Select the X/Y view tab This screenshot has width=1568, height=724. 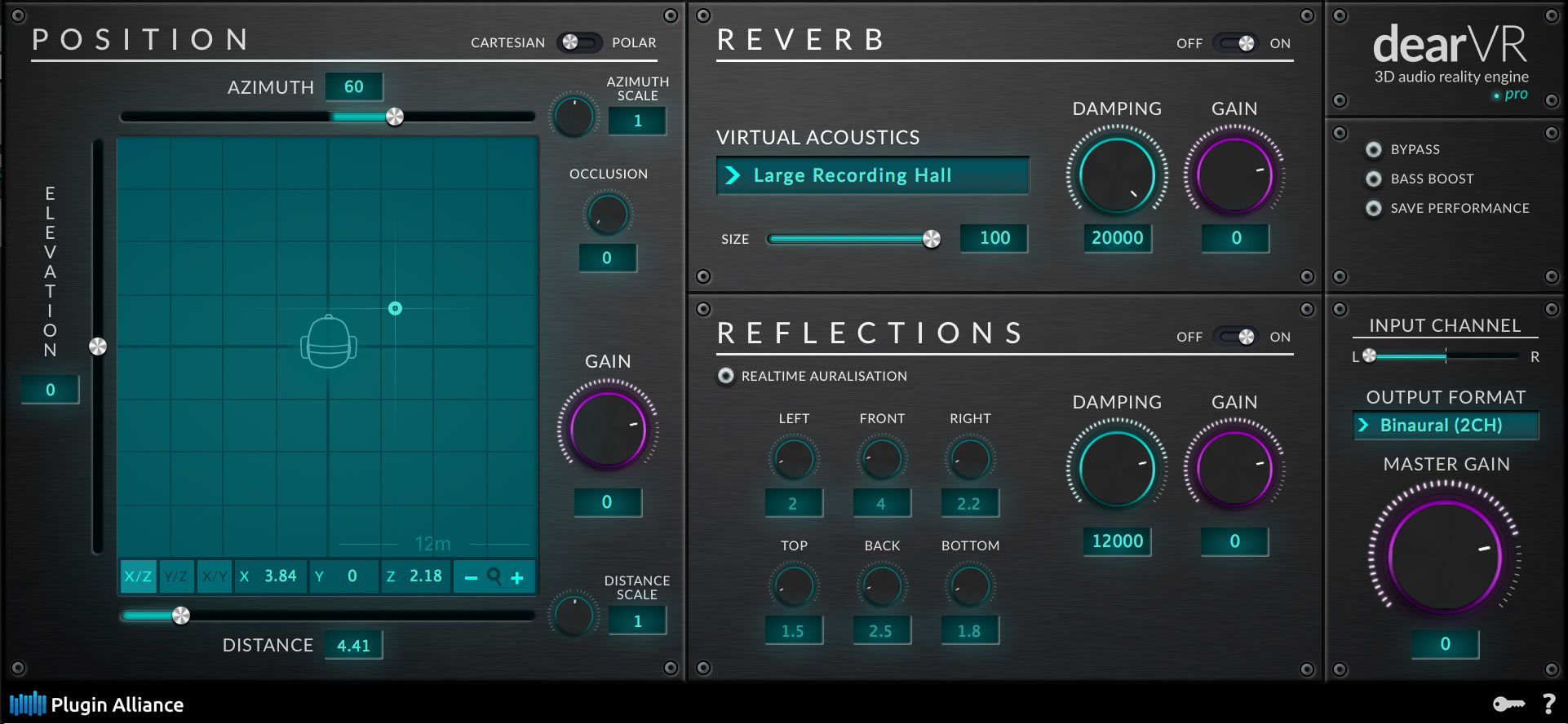click(215, 576)
